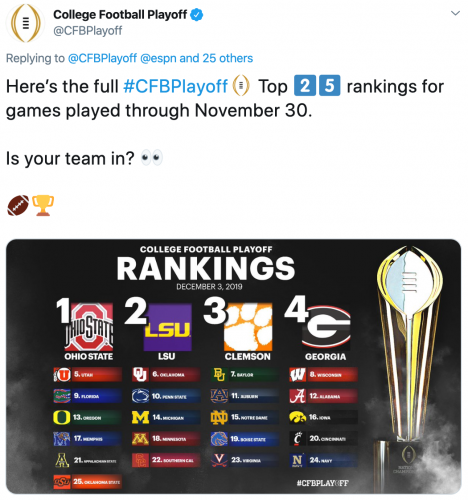Viewport: 468px width, 500px height.
Task: Expand the tweet options chevron
Action: (x=455, y=13)
